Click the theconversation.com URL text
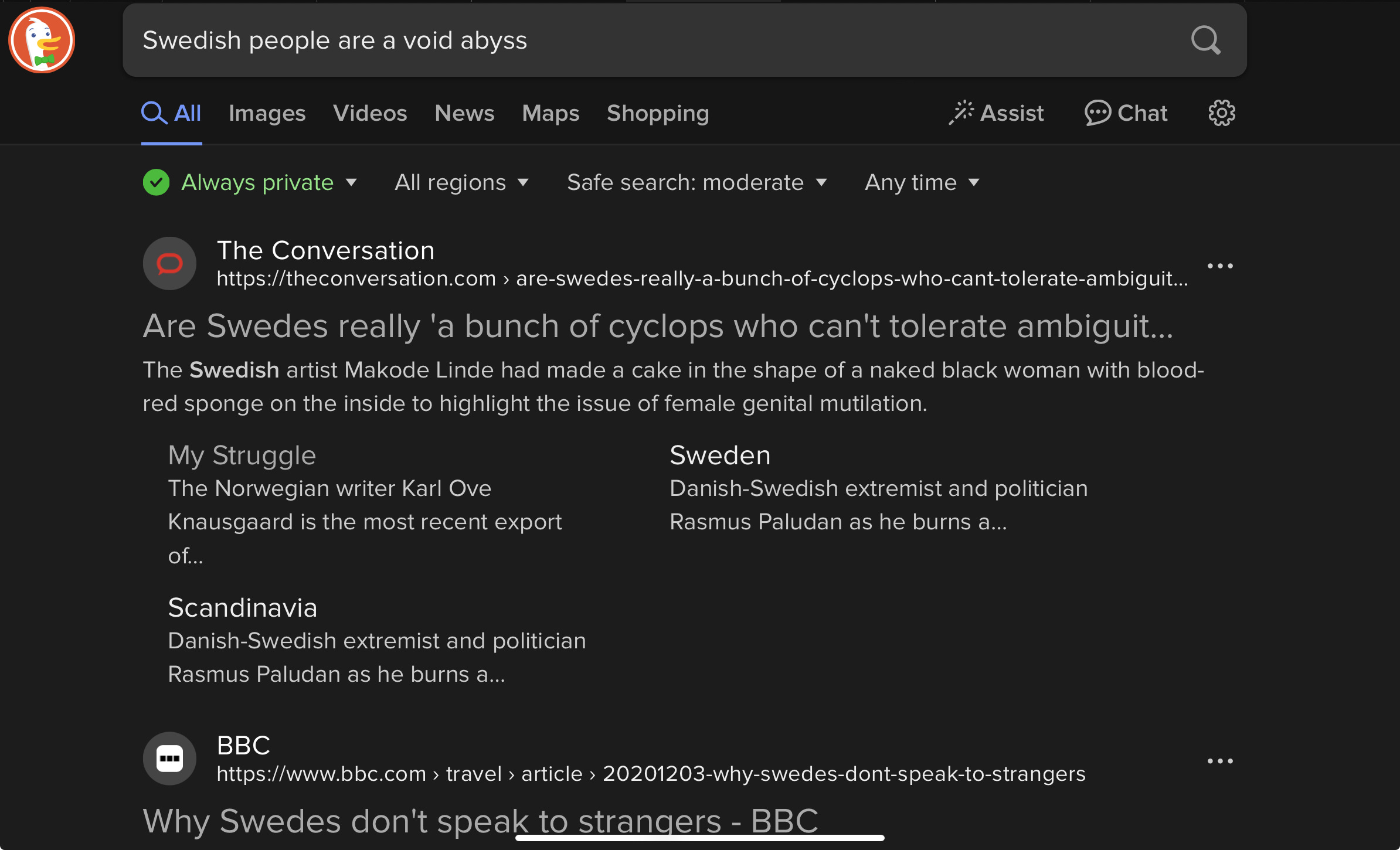 coord(702,278)
